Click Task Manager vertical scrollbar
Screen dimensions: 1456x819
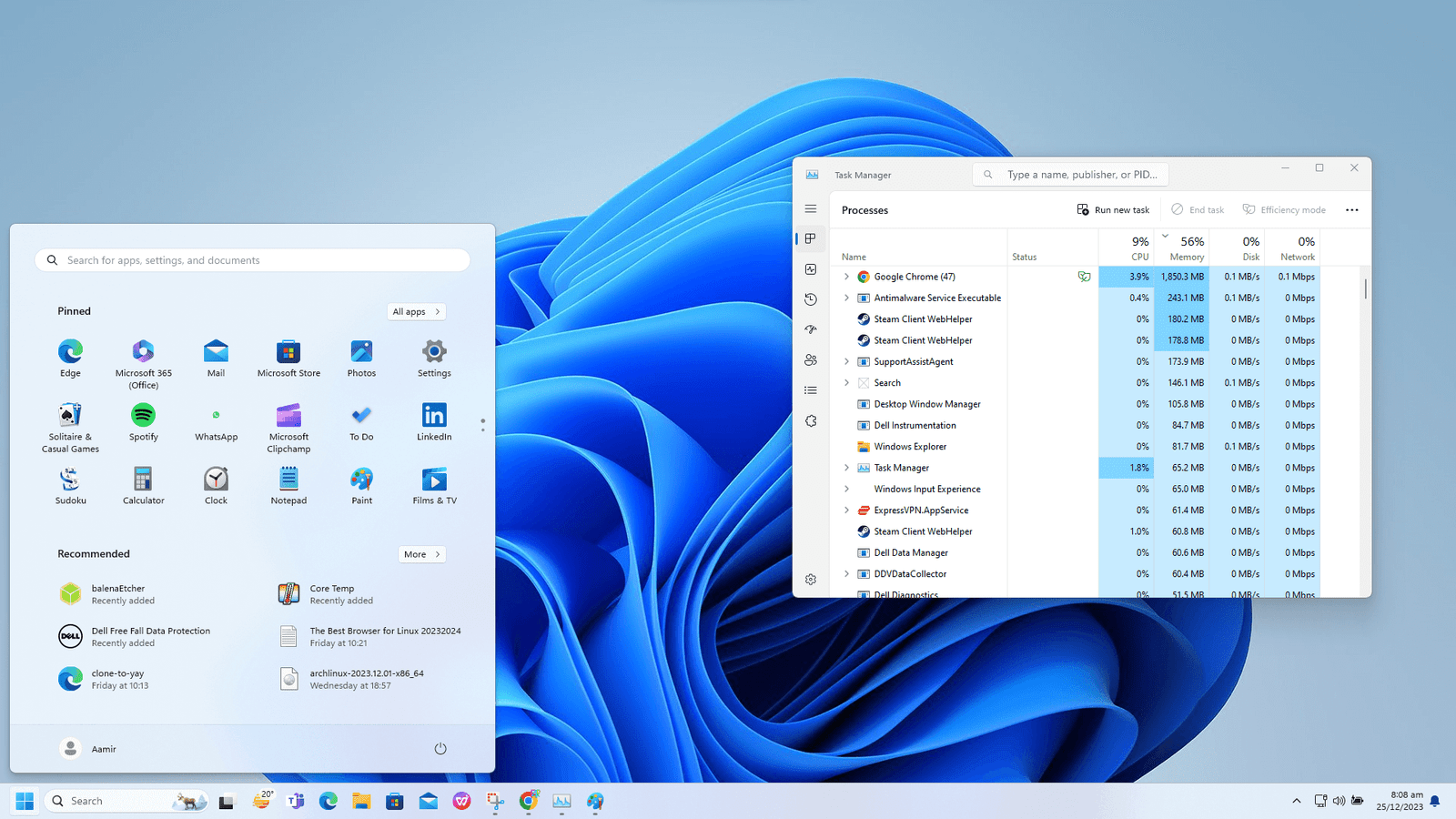(x=1365, y=289)
